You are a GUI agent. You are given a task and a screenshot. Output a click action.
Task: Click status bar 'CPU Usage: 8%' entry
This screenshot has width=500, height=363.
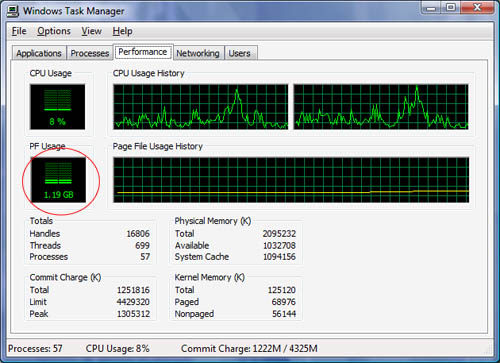[117, 349]
